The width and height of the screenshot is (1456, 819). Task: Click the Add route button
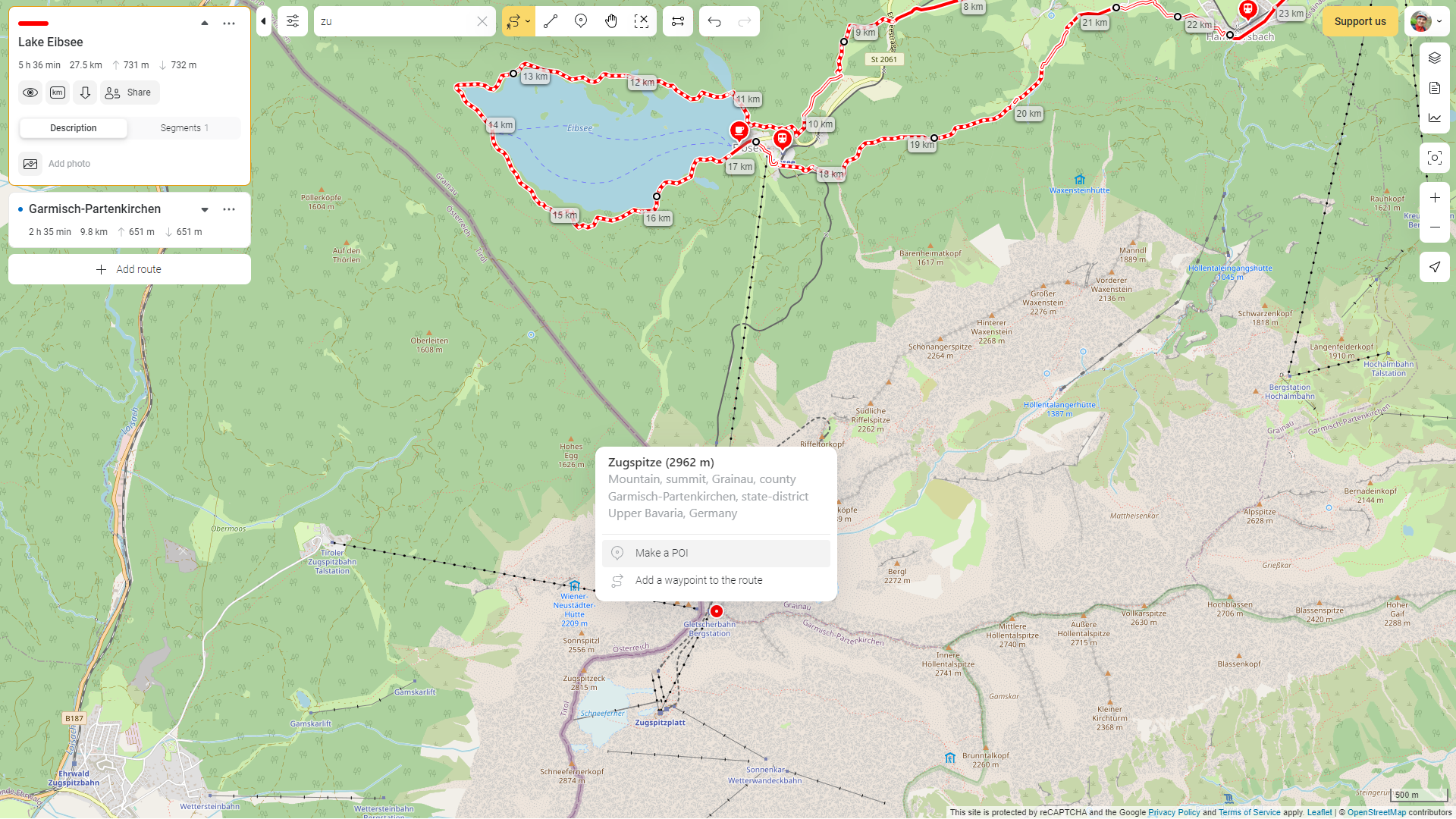pyautogui.click(x=130, y=269)
